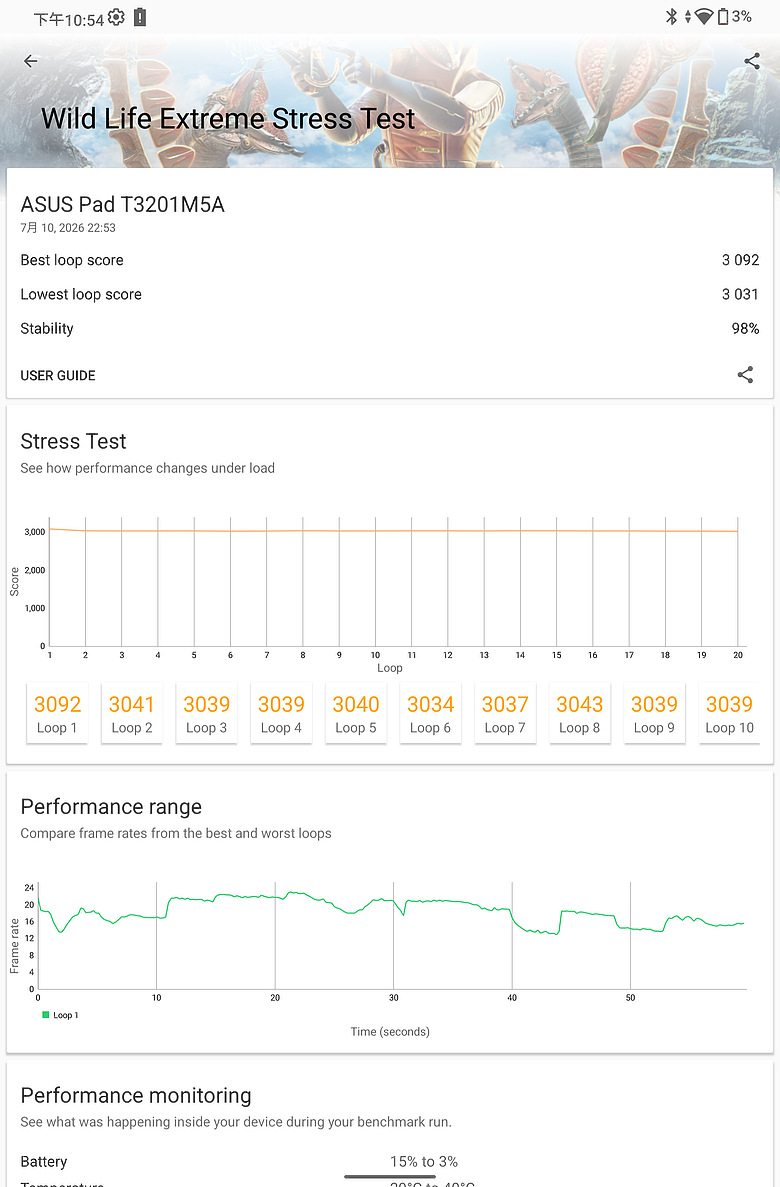Tap the Stability value 98%
The width and height of the screenshot is (780, 1187).
745,329
